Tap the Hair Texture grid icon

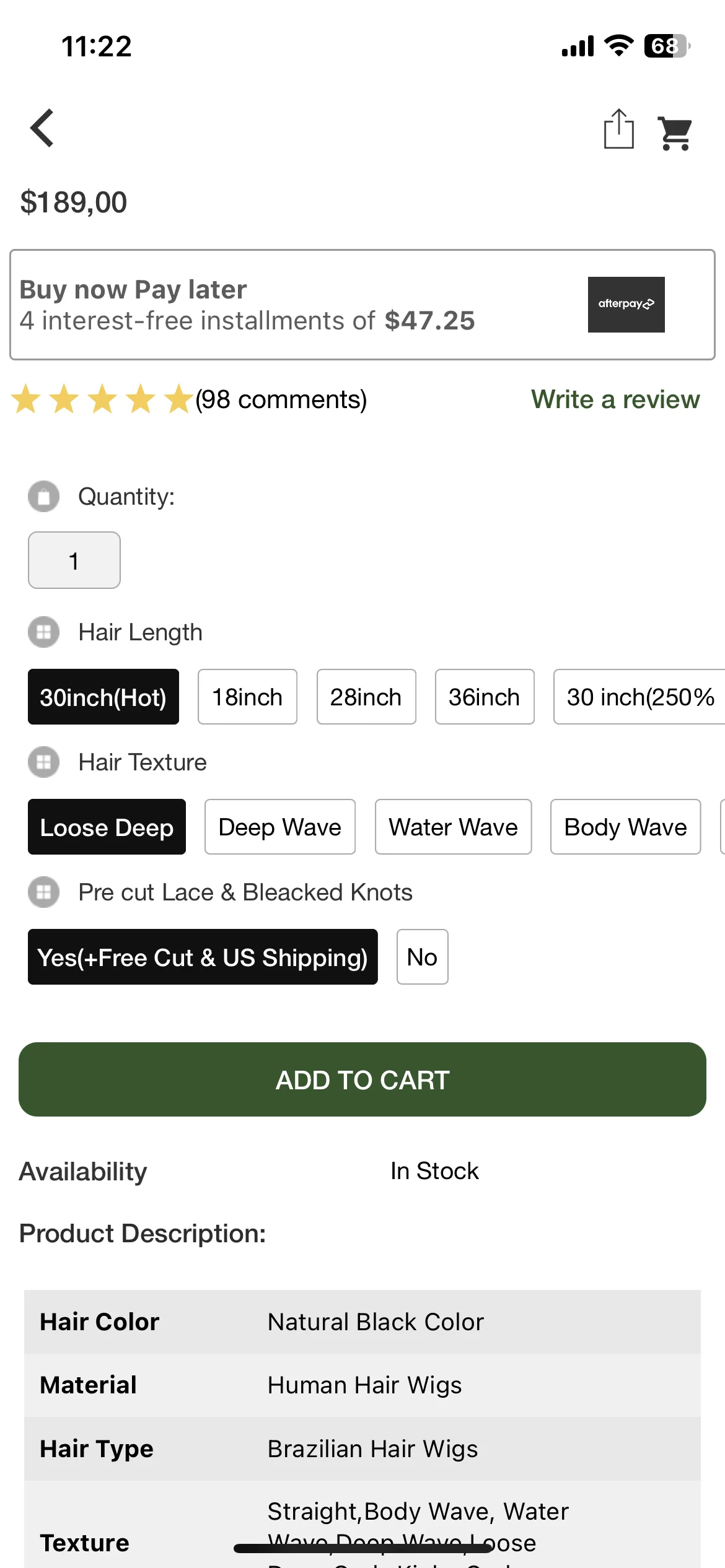(x=43, y=762)
